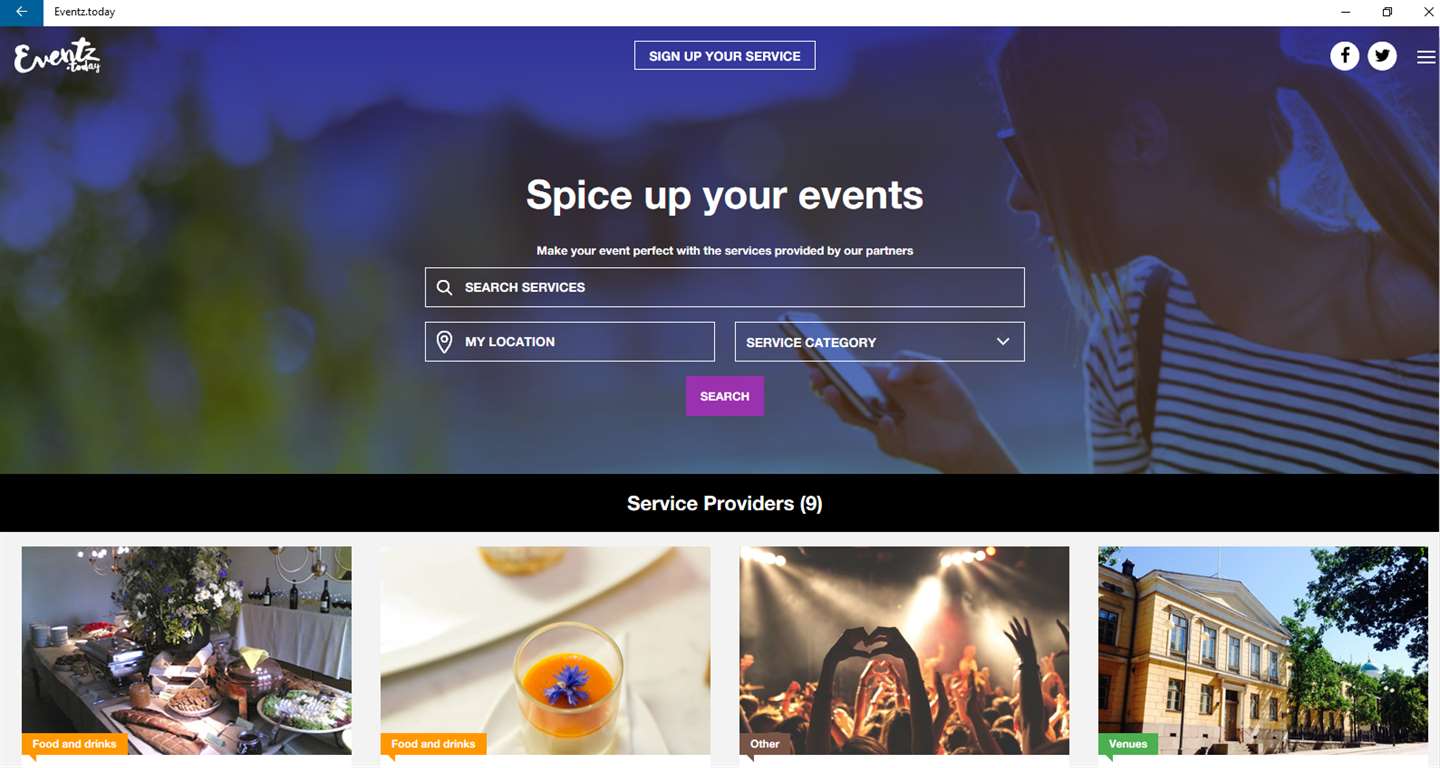This screenshot has height=768, width=1440.
Task: Expand the Service Category chevron
Action: pyautogui.click(x=1003, y=342)
